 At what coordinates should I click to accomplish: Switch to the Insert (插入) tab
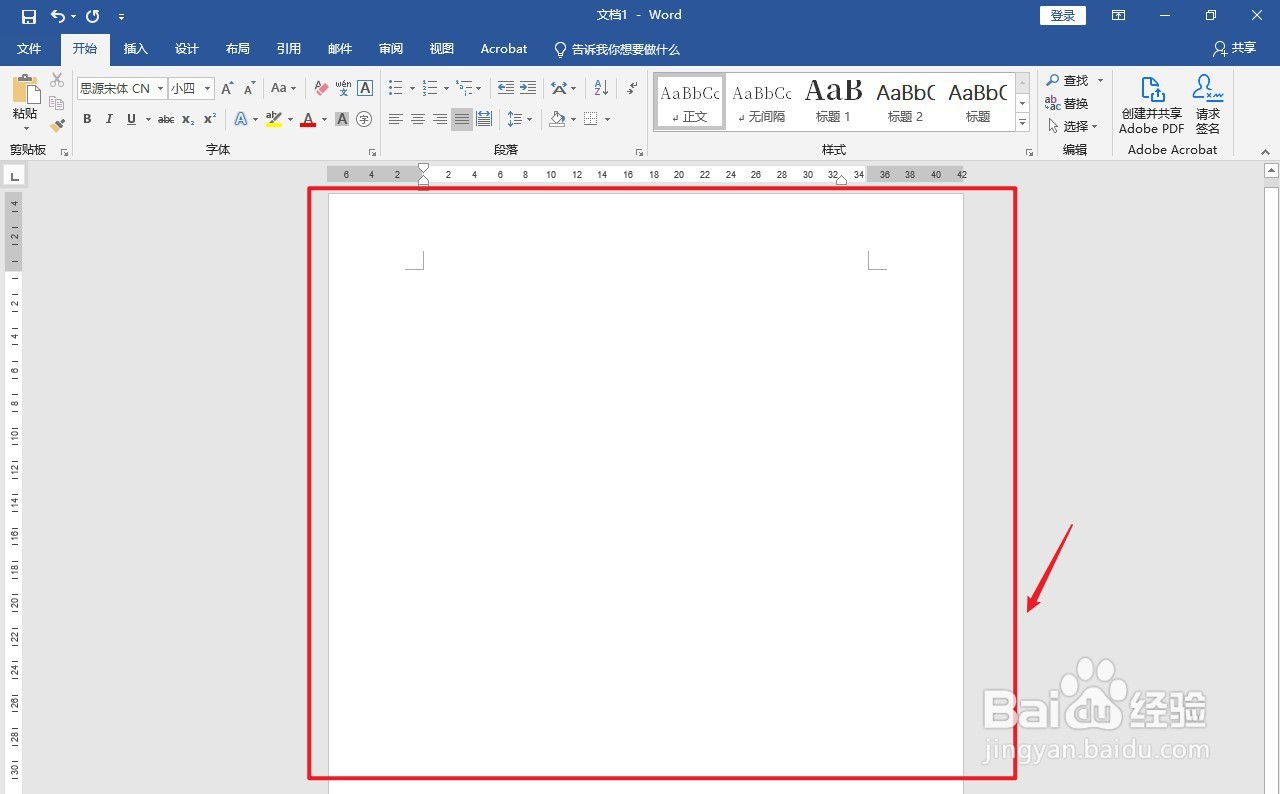(136, 48)
